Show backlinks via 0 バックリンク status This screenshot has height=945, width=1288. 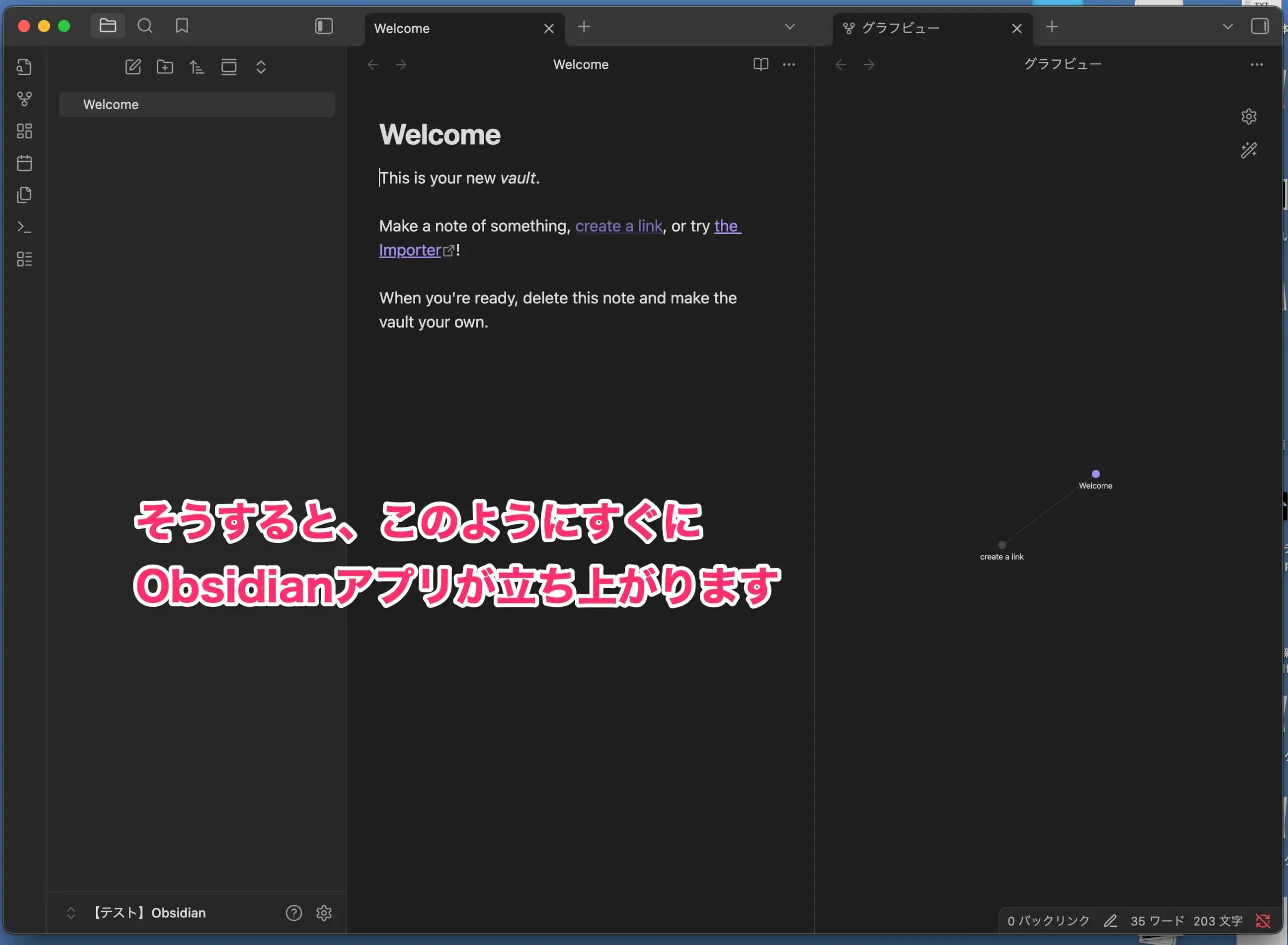(1048, 920)
